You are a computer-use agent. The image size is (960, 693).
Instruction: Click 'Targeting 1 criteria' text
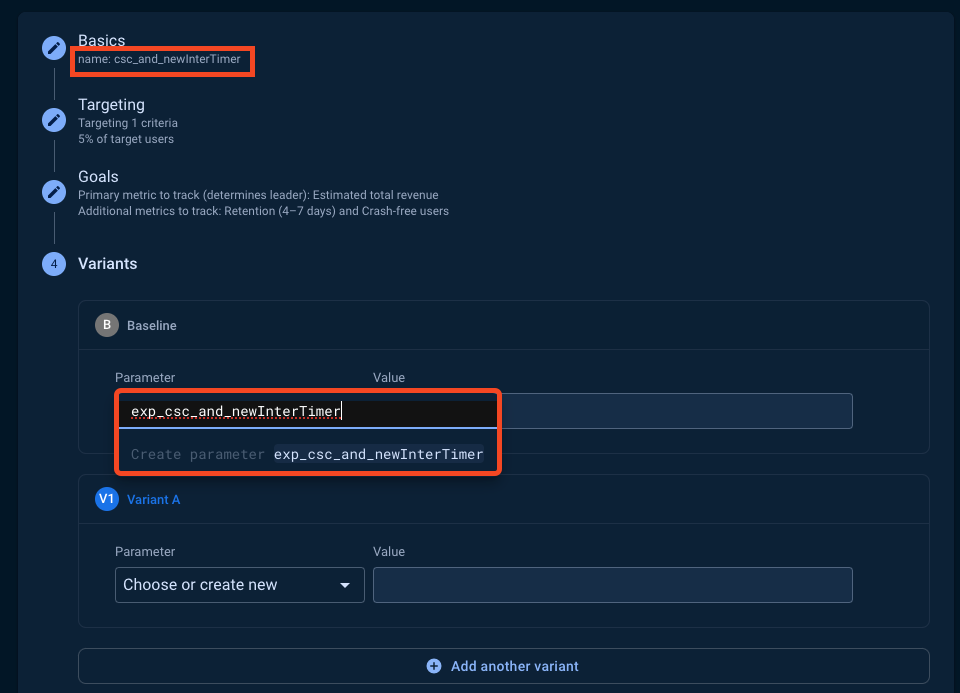pyautogui.click(x=127, y=123)
